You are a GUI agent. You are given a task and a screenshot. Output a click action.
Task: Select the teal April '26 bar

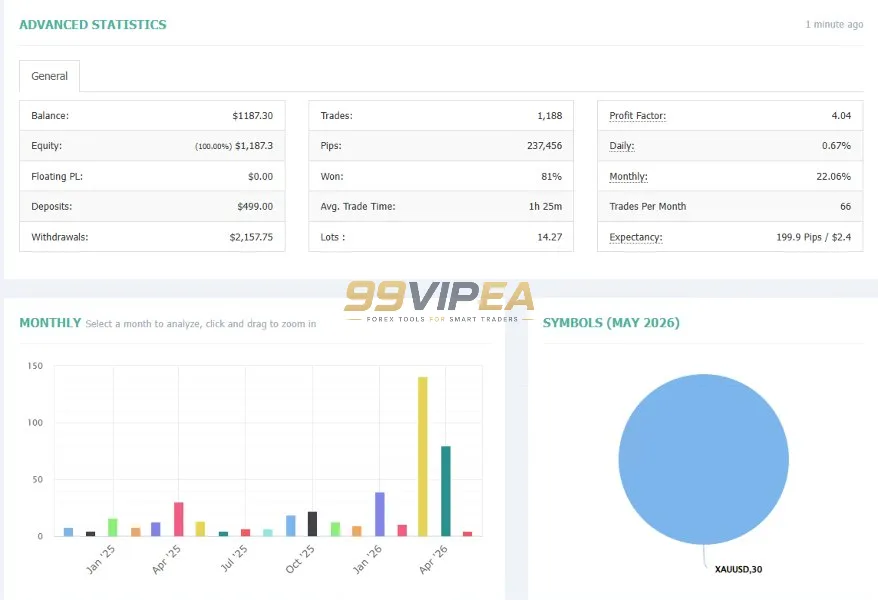point(446,491)
